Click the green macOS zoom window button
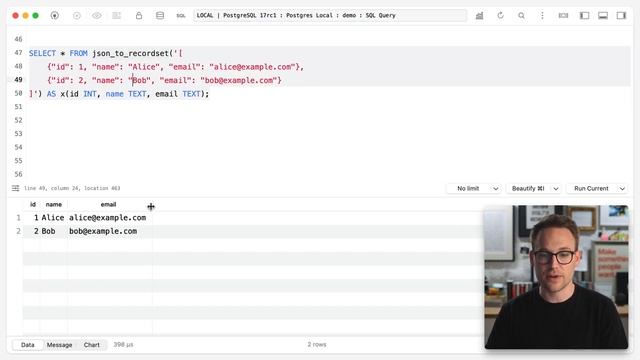The image size is (640, 360). pyautogui.click(x=36, y=16)
